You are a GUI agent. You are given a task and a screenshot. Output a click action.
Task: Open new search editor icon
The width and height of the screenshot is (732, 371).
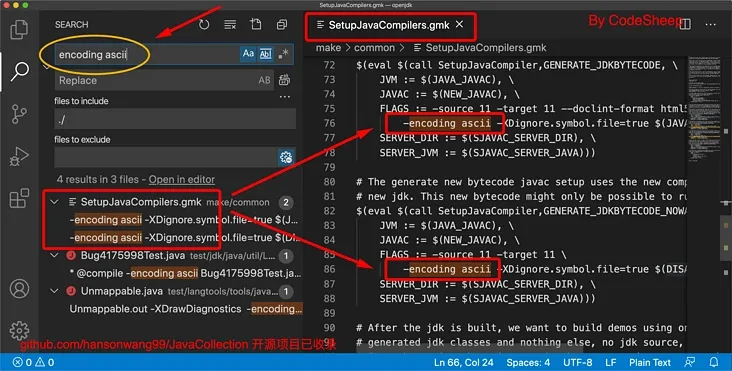[x=256, y=24]
